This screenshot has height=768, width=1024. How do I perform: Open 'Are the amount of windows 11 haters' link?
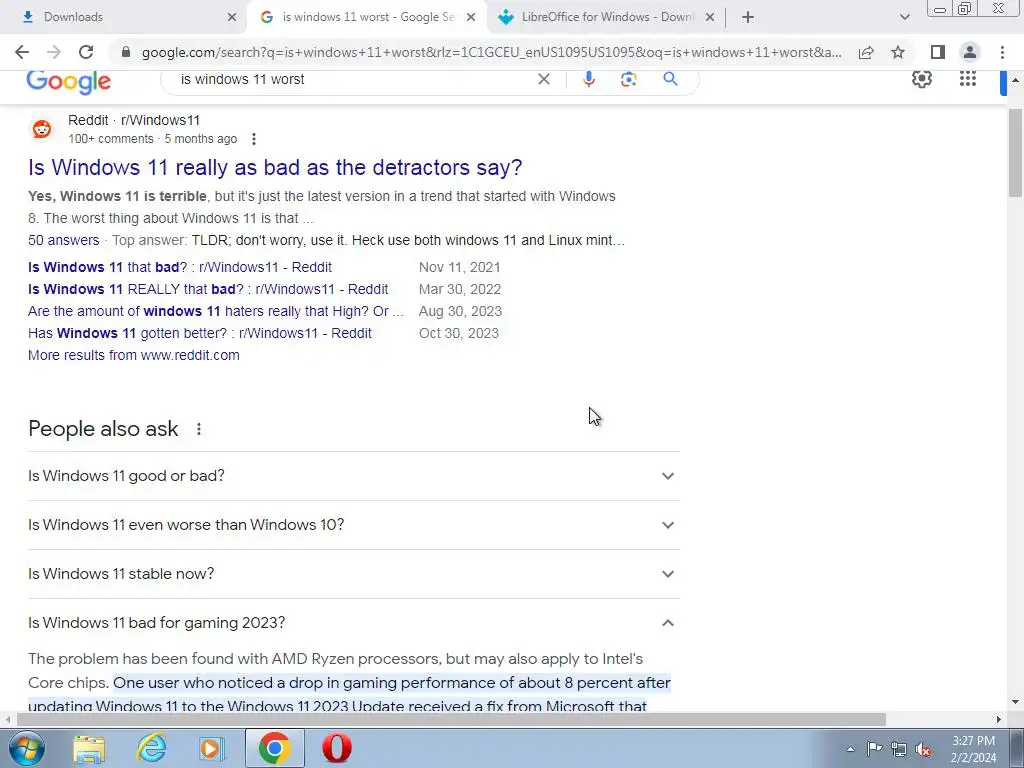(216, 312)
